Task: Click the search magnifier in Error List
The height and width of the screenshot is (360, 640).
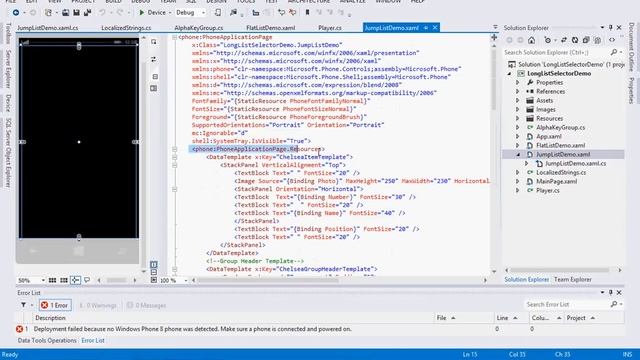Action: 614,304
